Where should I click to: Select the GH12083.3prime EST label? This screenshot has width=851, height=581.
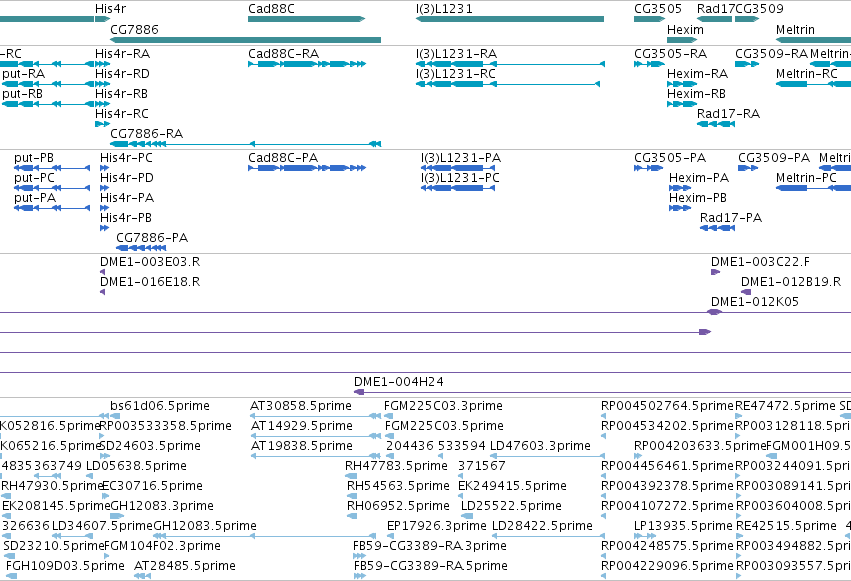162,507
